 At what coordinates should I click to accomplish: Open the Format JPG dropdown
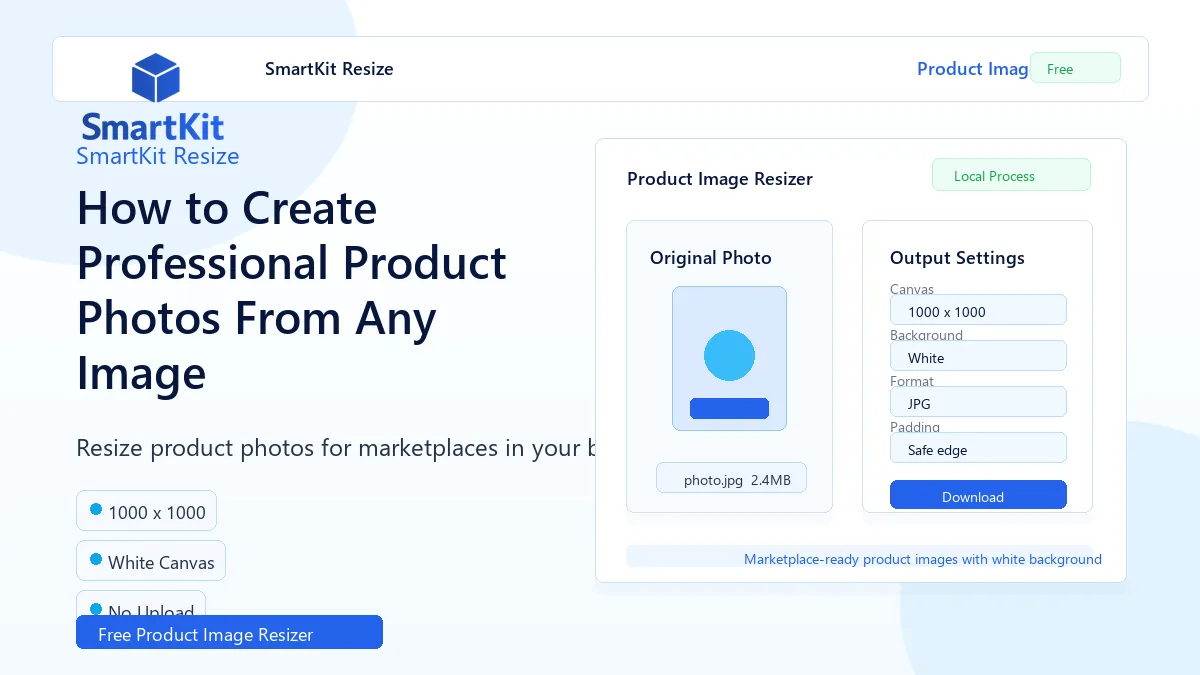coord(978,402)
